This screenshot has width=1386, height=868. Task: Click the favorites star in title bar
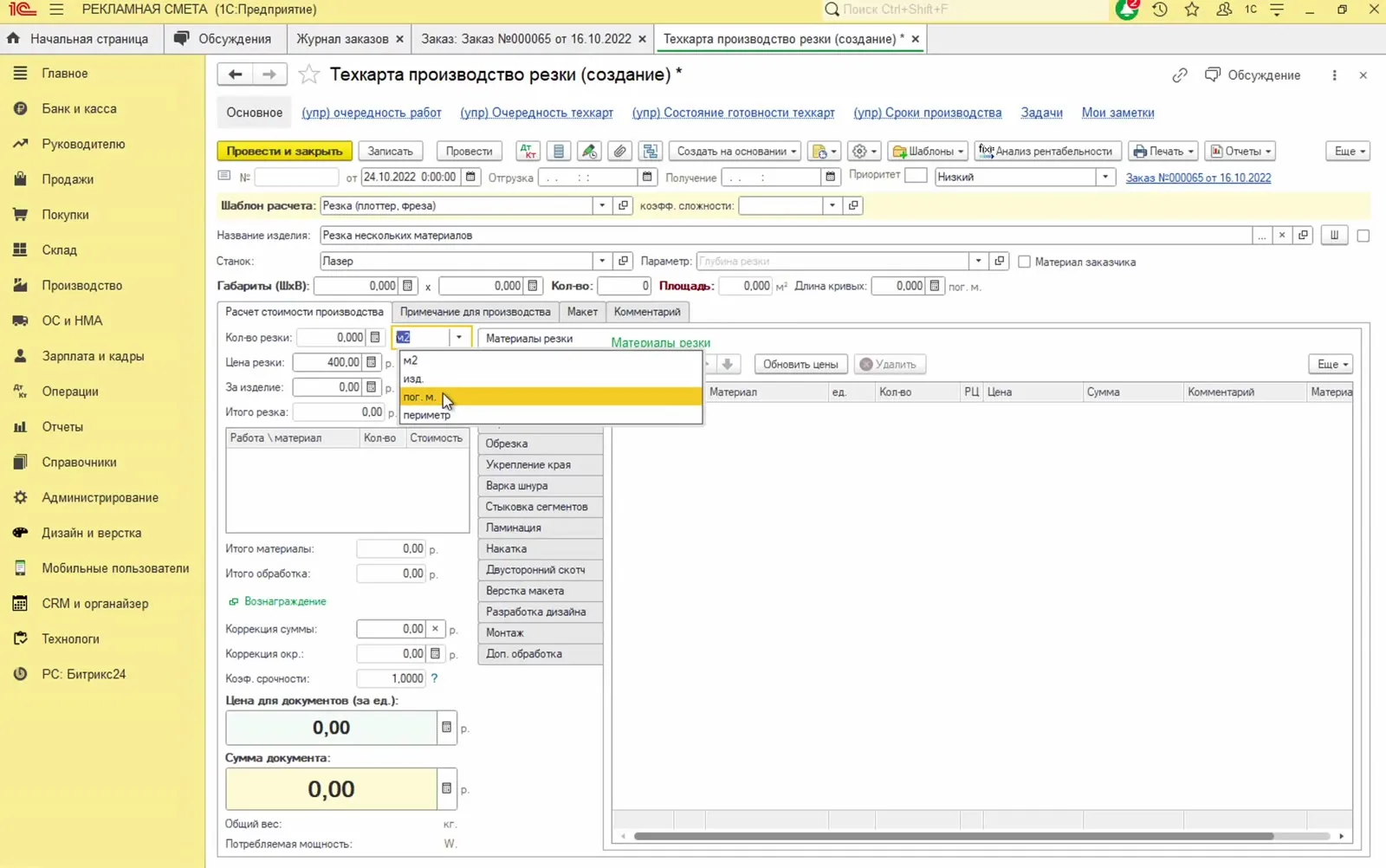pyautogui.click(x=1192, y=10)
